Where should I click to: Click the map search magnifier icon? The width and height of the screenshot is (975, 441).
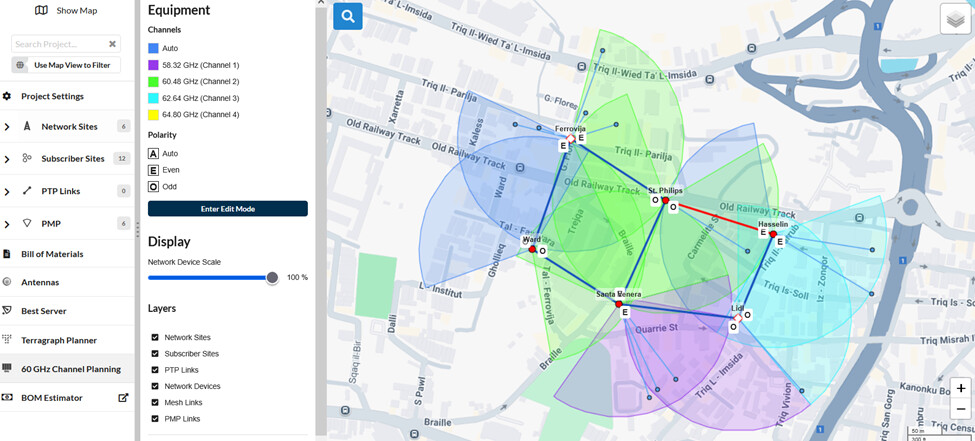348,16
